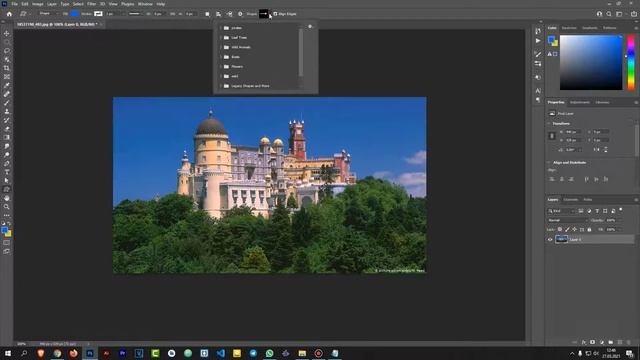The image size is (640, 360).
Task: Expand the Boats shape folder
Action: coord(221,57)
